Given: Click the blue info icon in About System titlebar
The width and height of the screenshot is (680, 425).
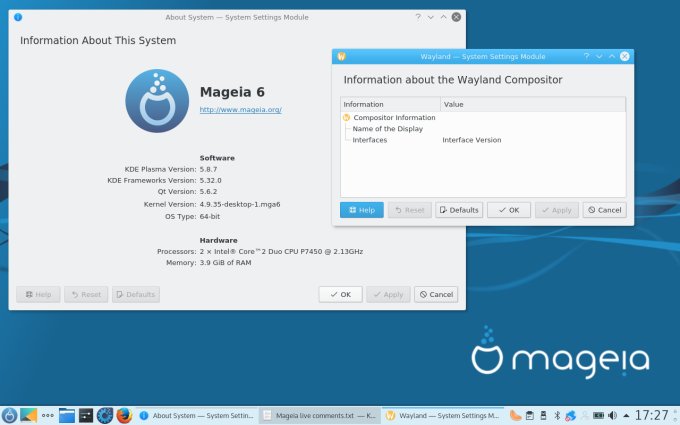Looking at the screenshot, I should pos(18,17).
